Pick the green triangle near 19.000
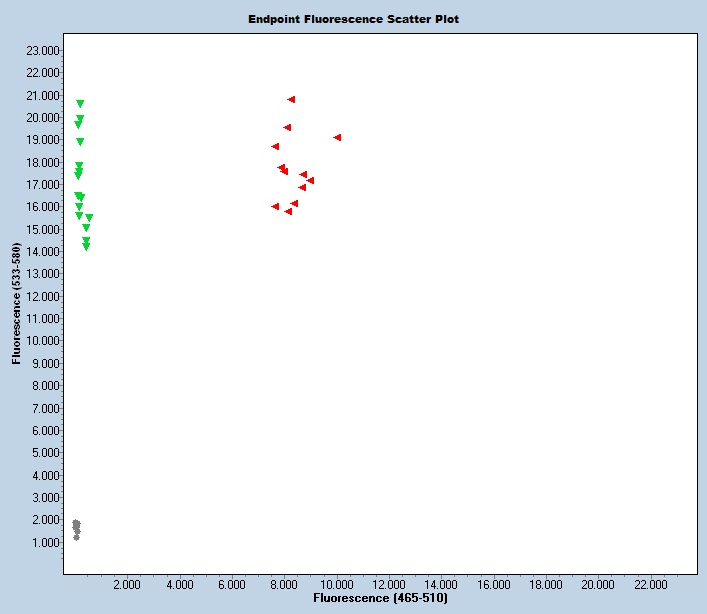The width and height of the screenshot is (707, 614). [x=80, y=142]
